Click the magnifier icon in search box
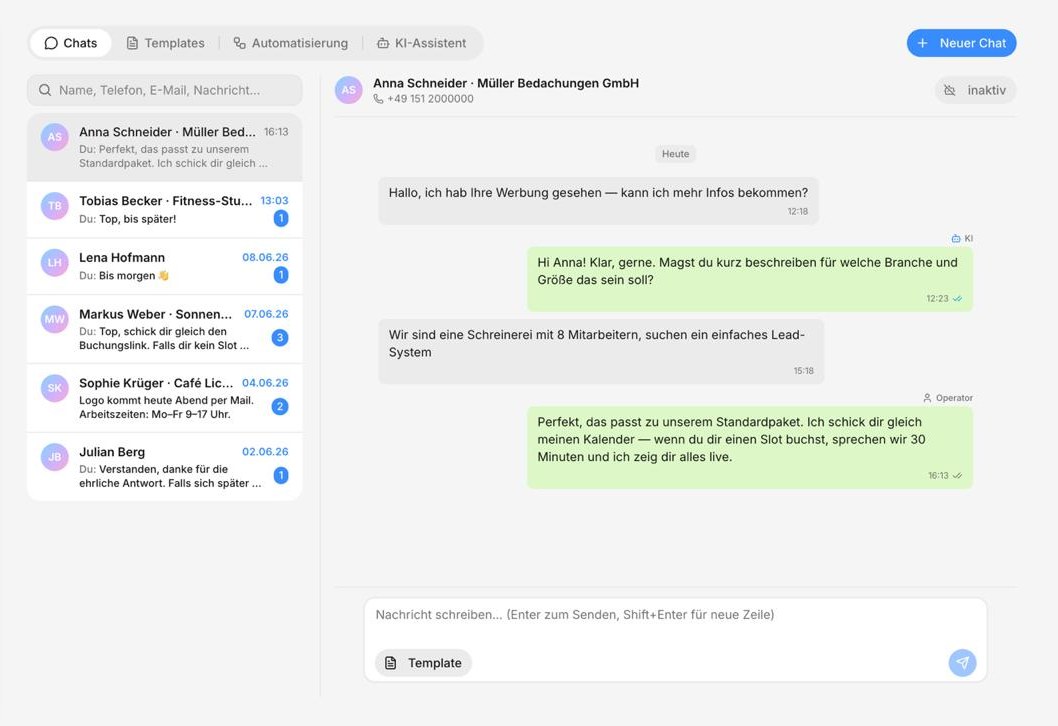This screenshot has height=726, width=1058. coord(45,90)
